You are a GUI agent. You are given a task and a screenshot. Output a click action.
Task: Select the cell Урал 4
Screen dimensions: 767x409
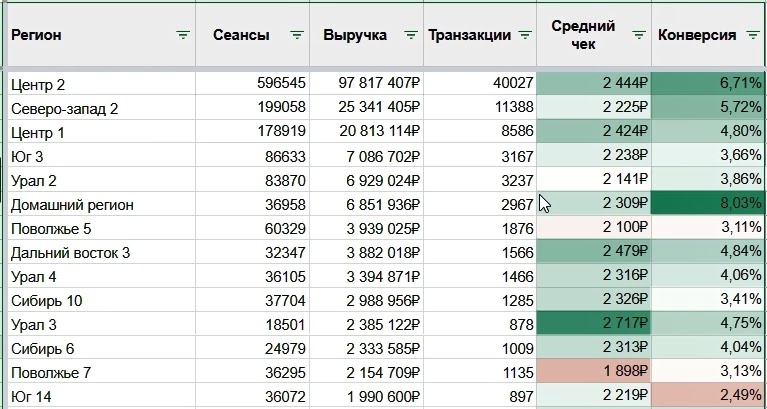coord(101,276)
